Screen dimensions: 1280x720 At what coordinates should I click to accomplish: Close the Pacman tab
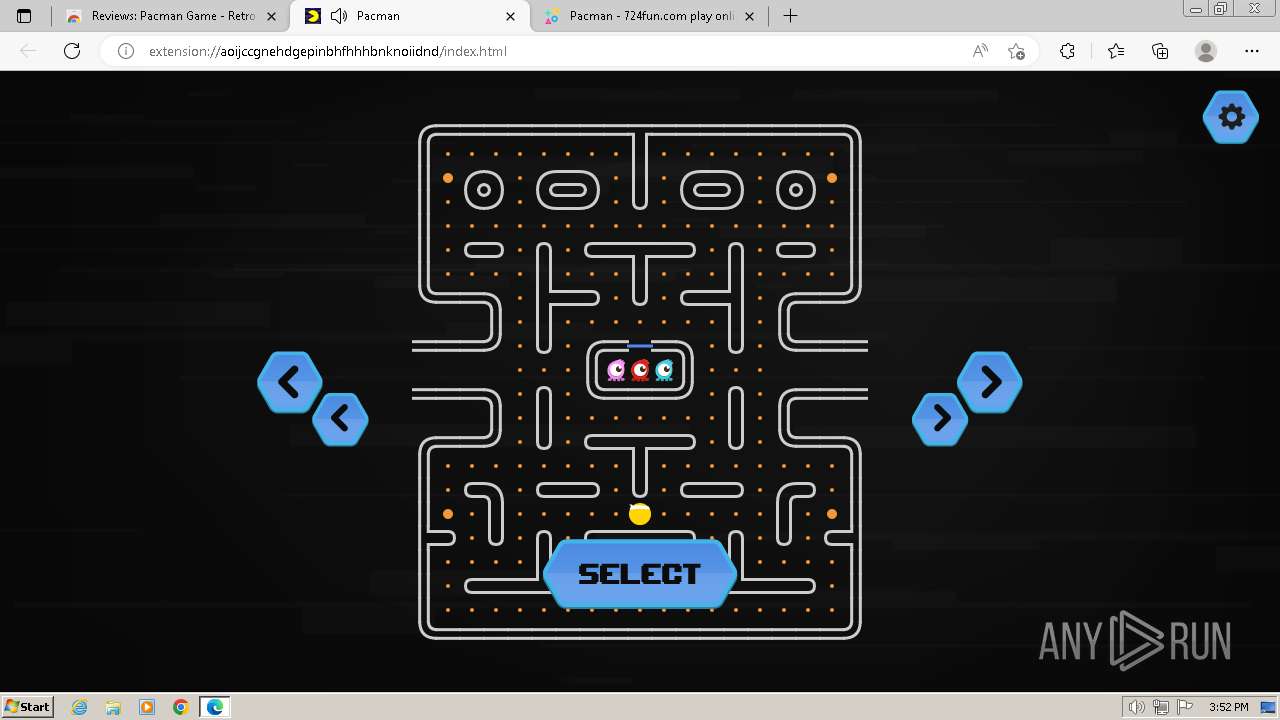point(511,16)
